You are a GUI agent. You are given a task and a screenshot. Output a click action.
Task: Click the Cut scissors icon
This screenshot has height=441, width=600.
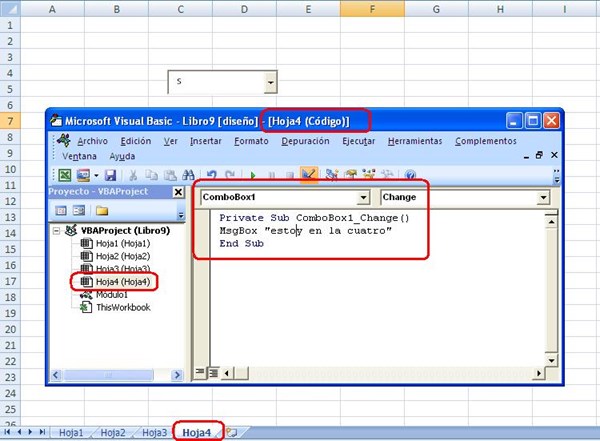(x=133, y=175)
